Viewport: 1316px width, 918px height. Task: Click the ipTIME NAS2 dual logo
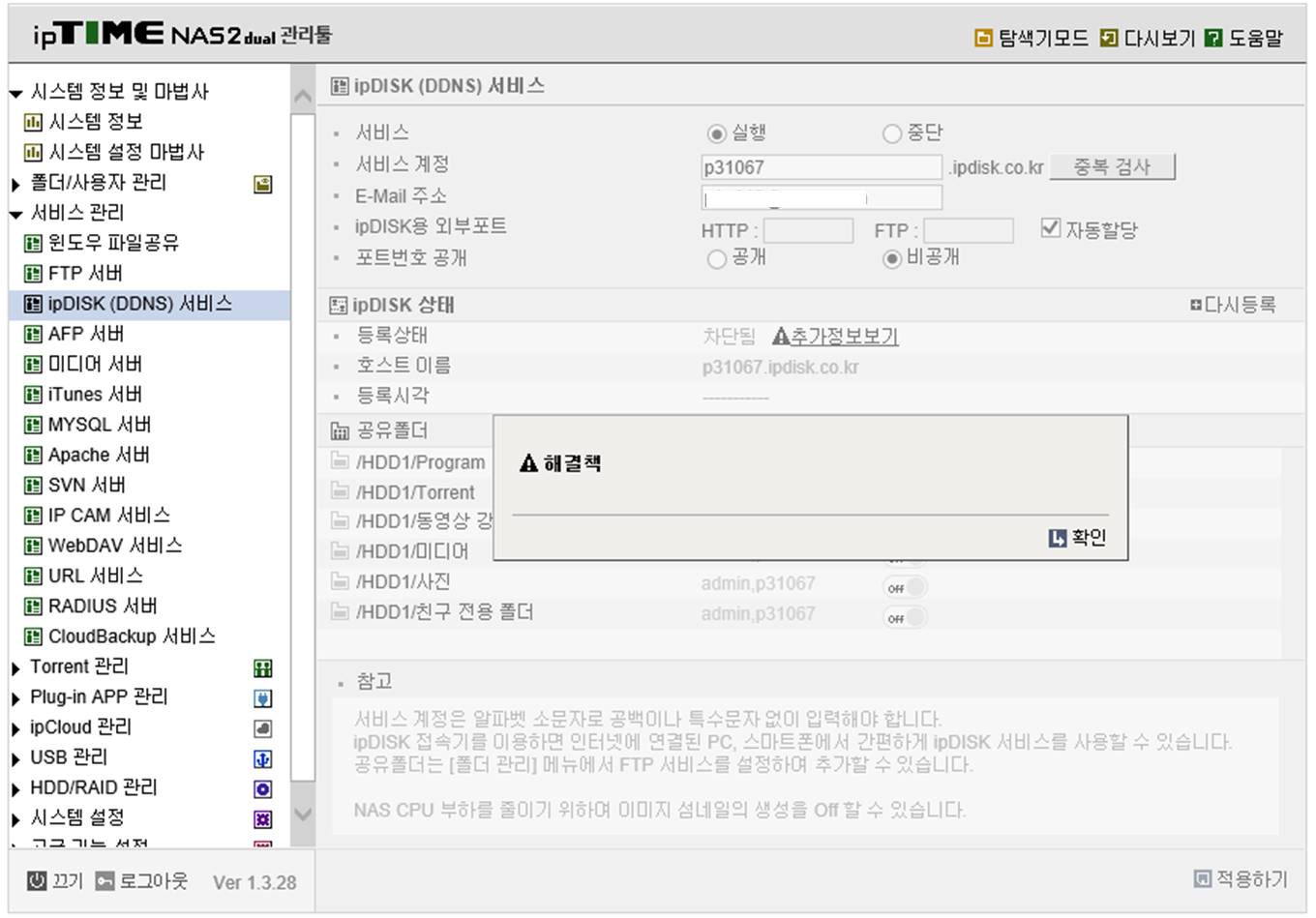183,35
